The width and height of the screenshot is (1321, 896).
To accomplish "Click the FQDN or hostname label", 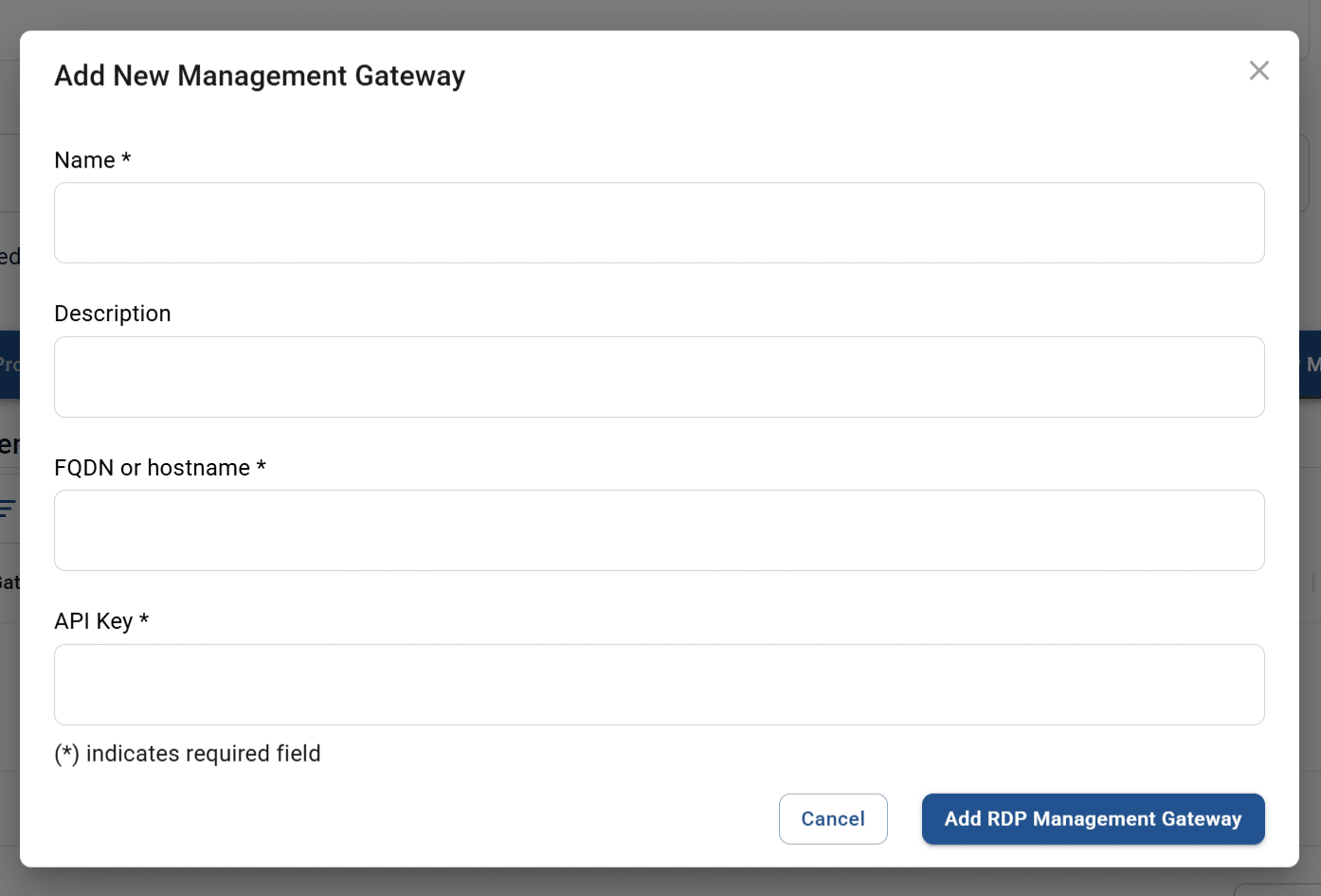I will [x=152, y=468].
